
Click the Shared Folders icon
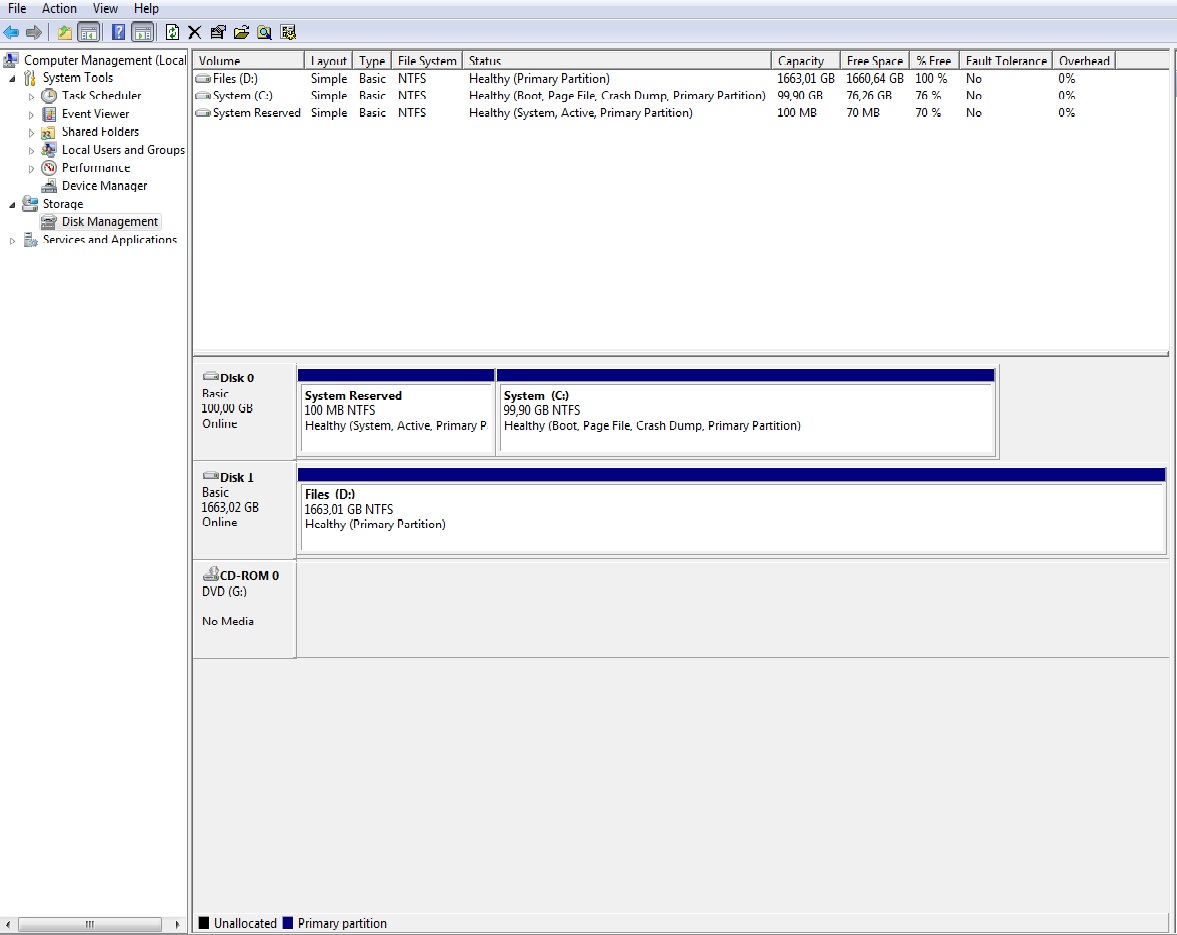pos(49,132)
